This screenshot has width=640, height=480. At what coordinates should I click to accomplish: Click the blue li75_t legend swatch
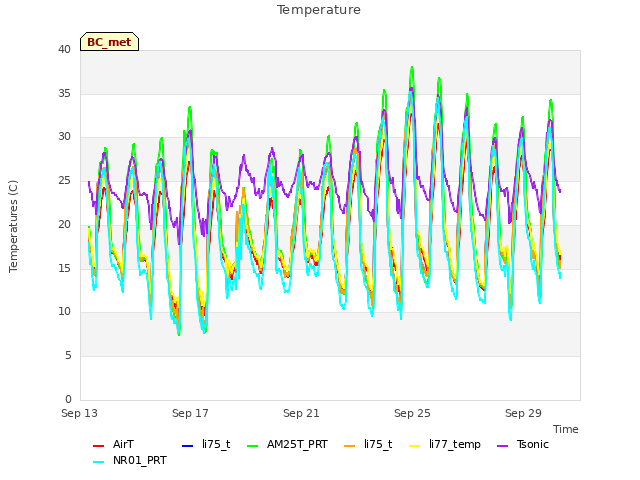click(x=187, y=446)
